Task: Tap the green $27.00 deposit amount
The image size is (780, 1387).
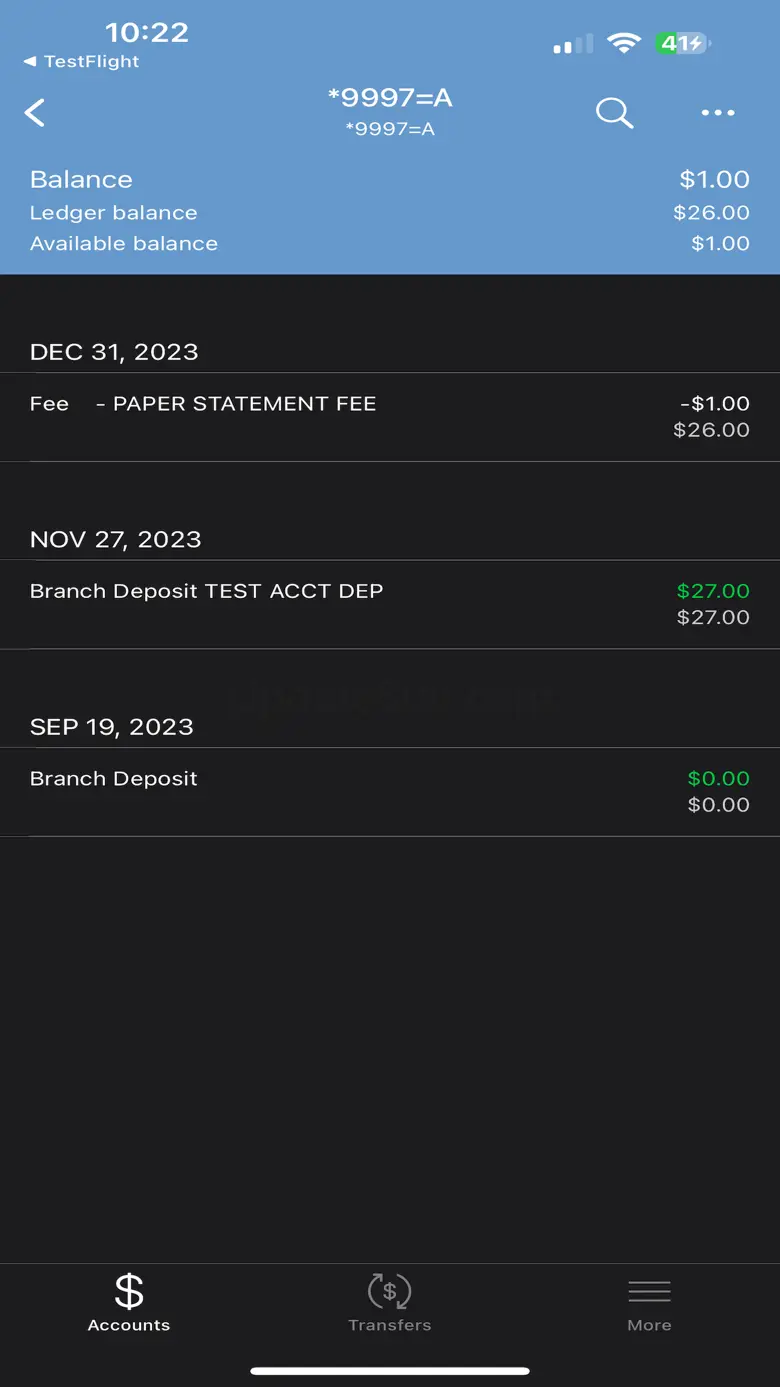Action: pyautogui.click(x=713, y=591)
